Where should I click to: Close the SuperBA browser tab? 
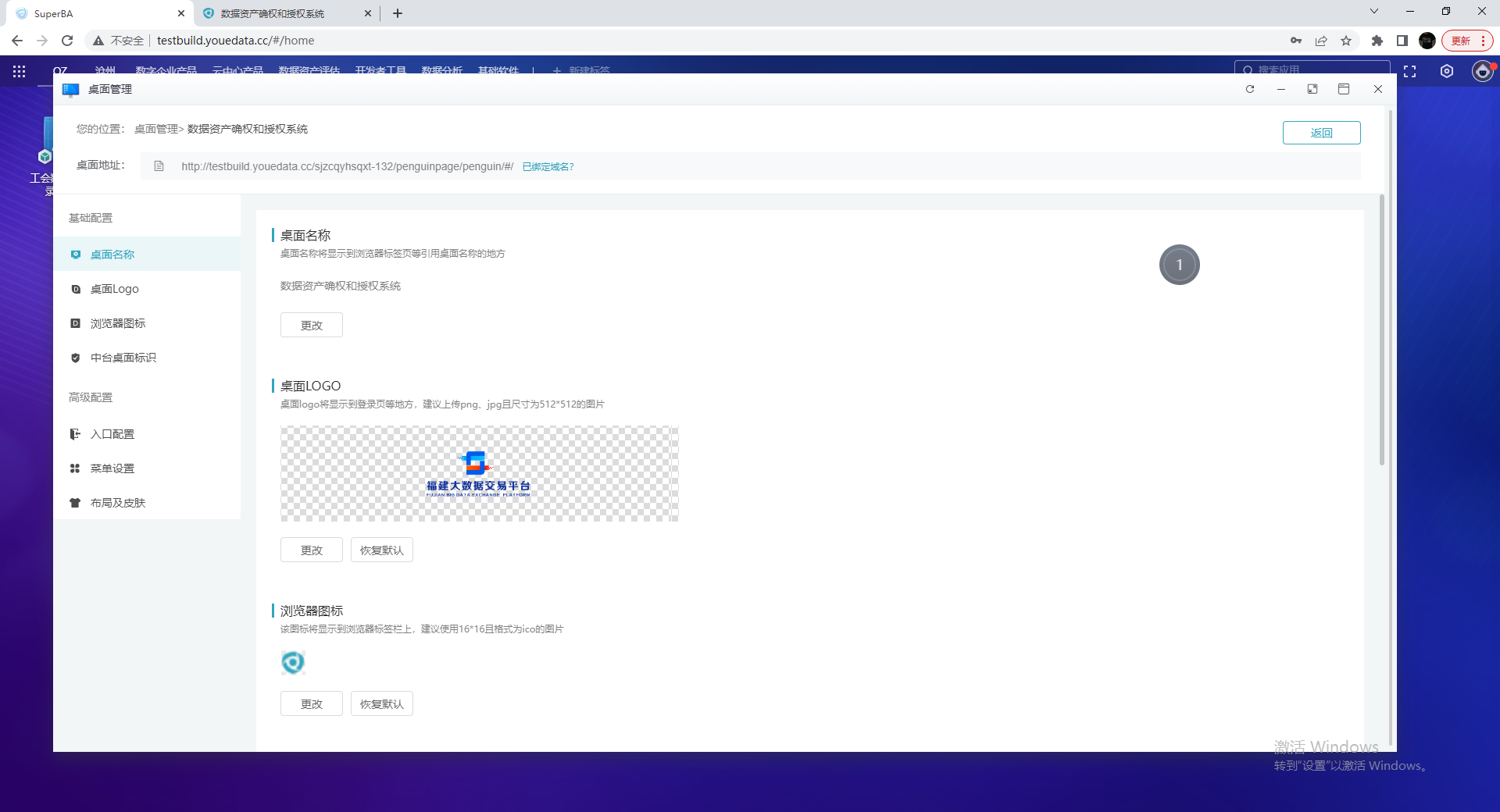(181, 13)
